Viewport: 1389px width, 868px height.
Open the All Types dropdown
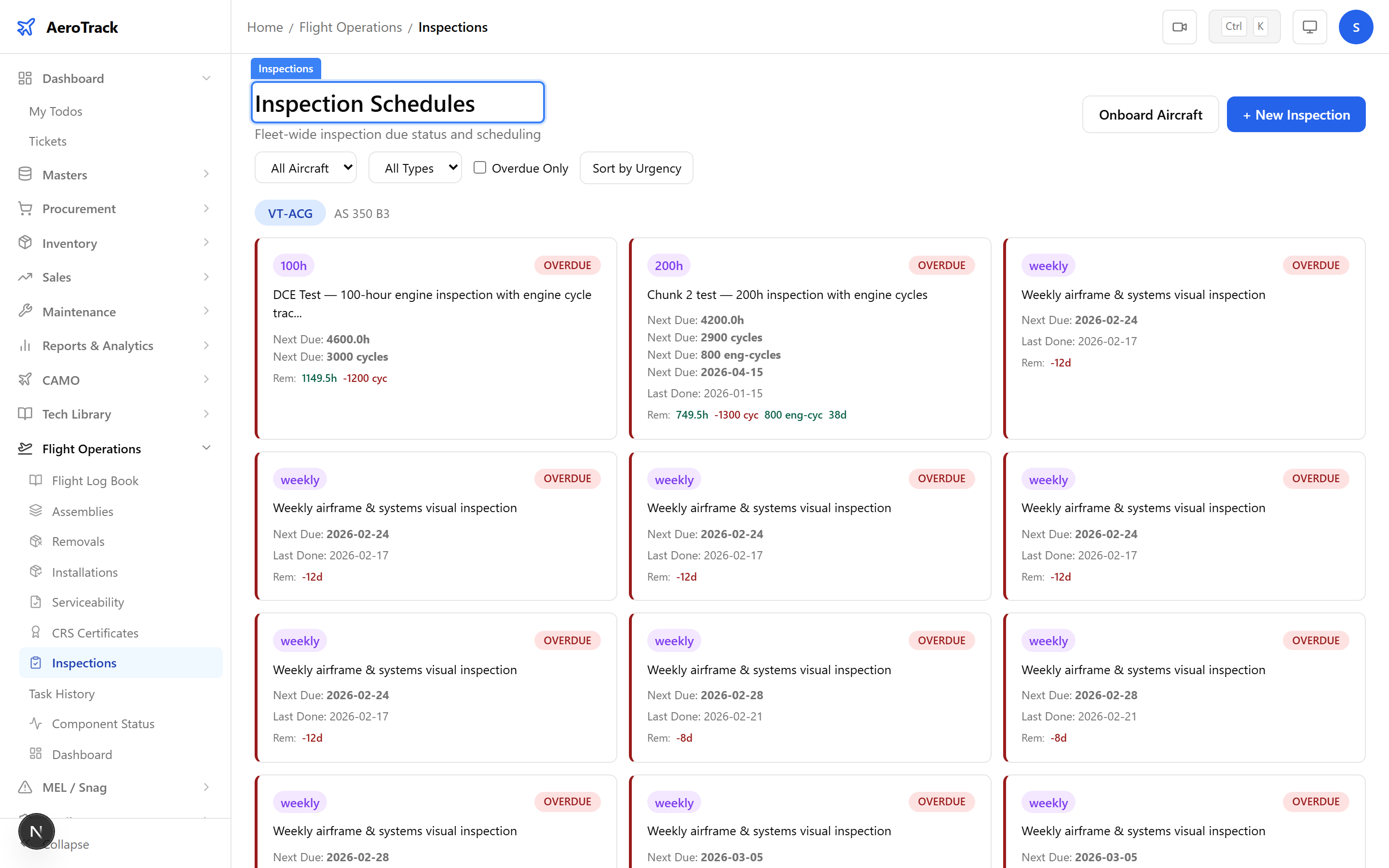(414, 167)
